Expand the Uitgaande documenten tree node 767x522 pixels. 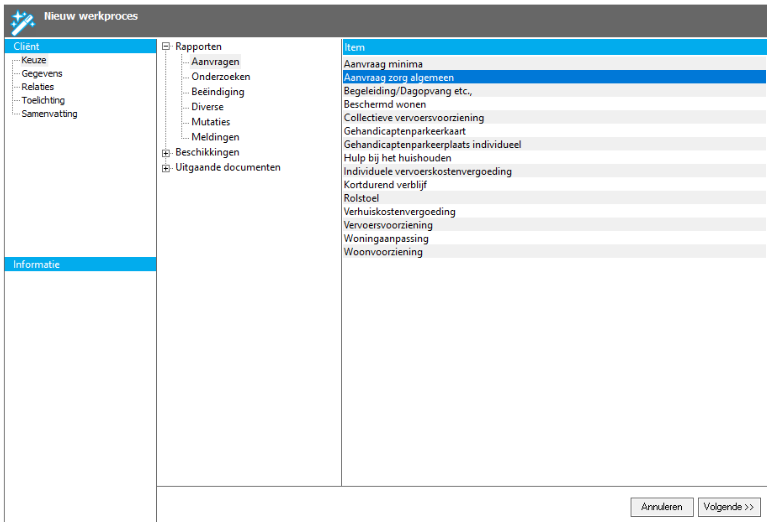point(166,167)
